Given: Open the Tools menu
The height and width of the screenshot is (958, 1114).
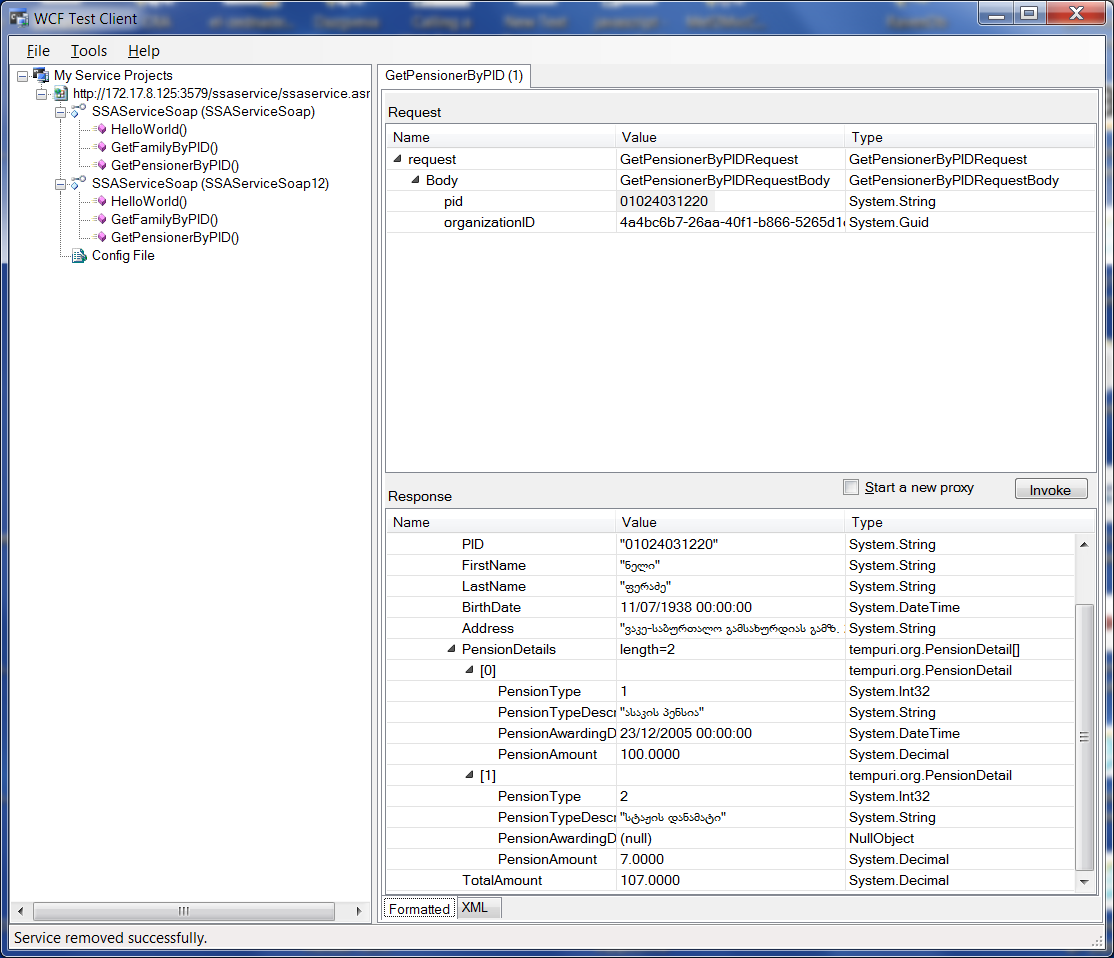Looking at the screenshot, I should click(88, 51).
